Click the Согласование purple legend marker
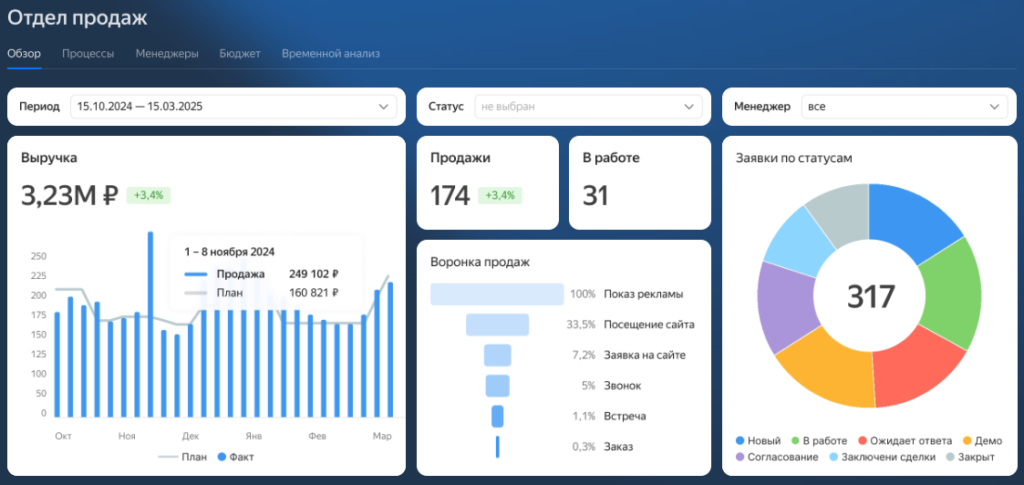 [740, 457]
